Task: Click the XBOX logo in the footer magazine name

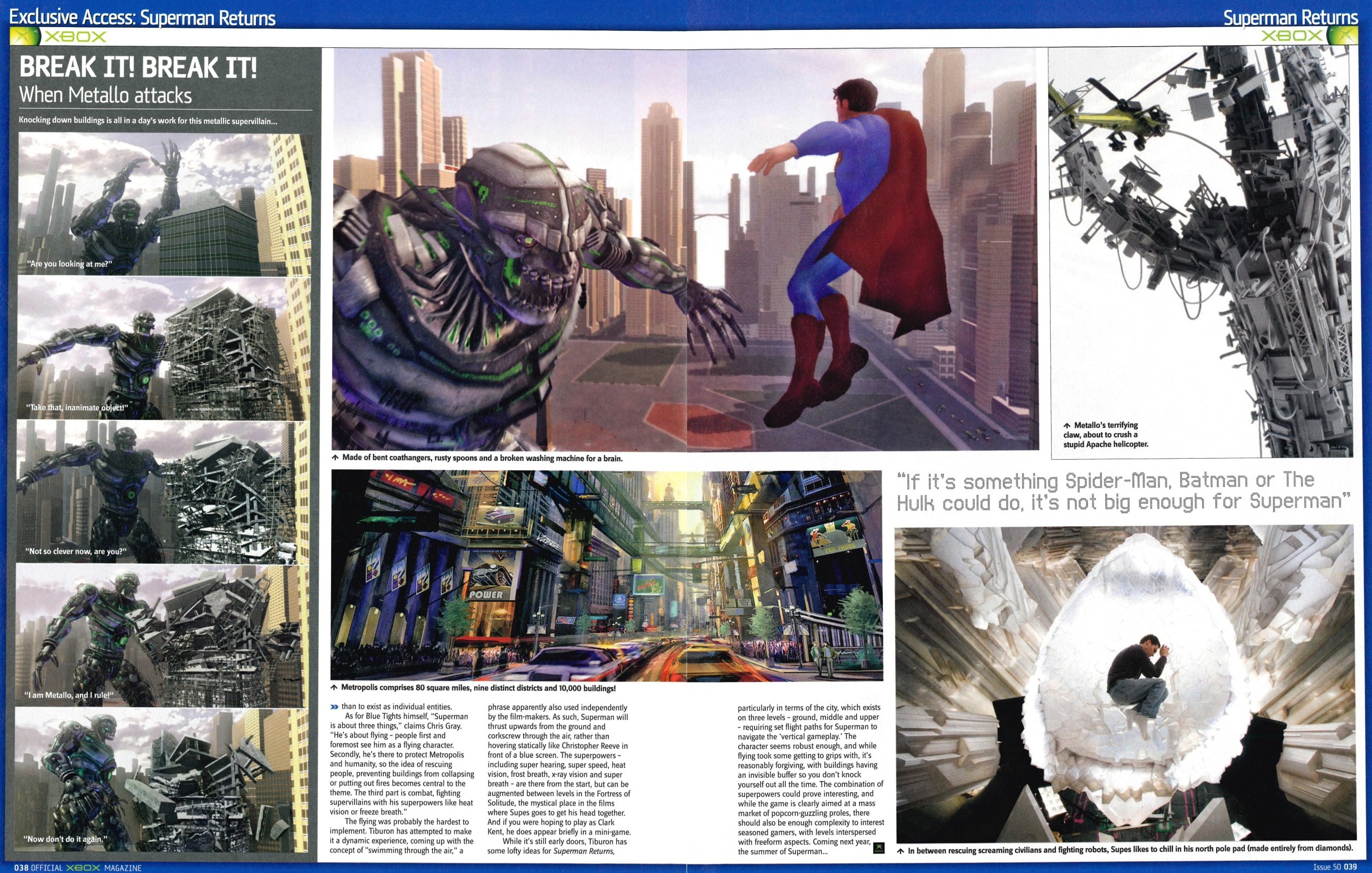Action: click(83, 868)
